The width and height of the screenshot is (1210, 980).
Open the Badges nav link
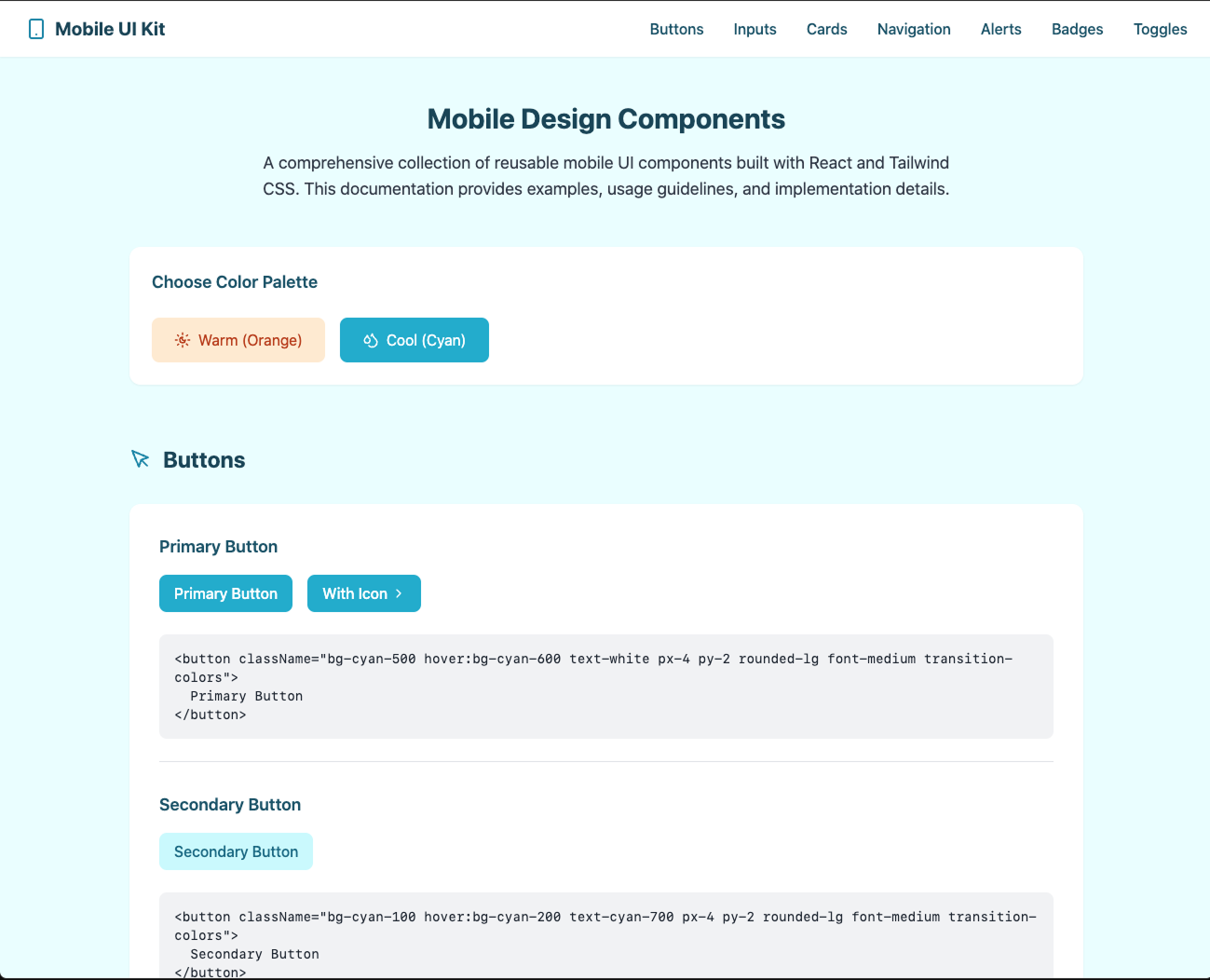click(1078, 29)
